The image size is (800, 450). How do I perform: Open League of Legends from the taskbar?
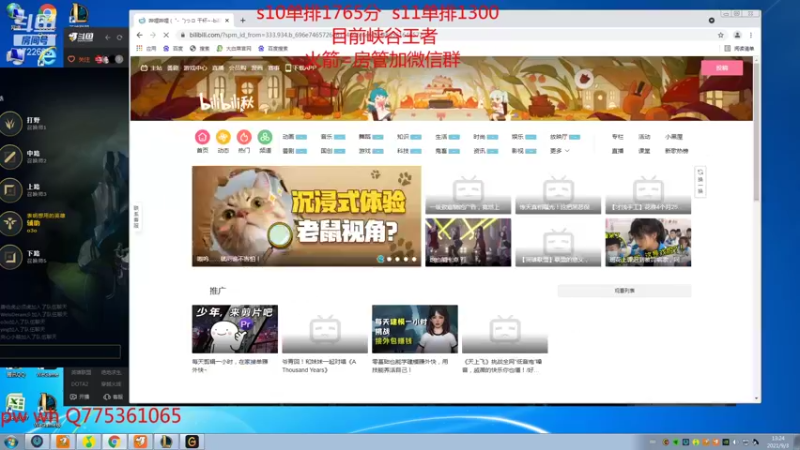[166, 441]
